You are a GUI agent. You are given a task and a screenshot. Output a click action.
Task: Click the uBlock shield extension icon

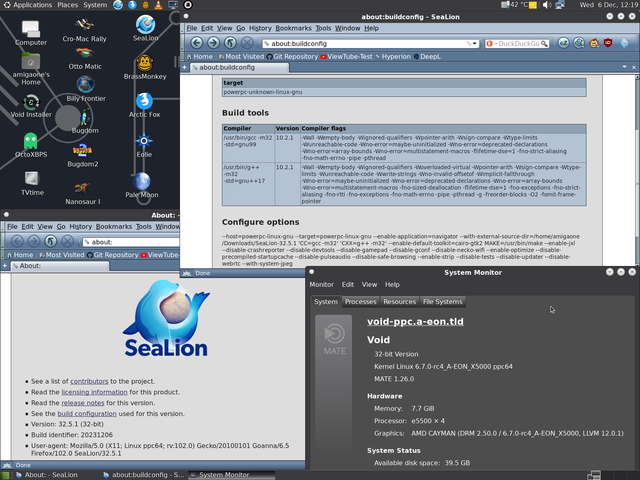pos(608,43)
